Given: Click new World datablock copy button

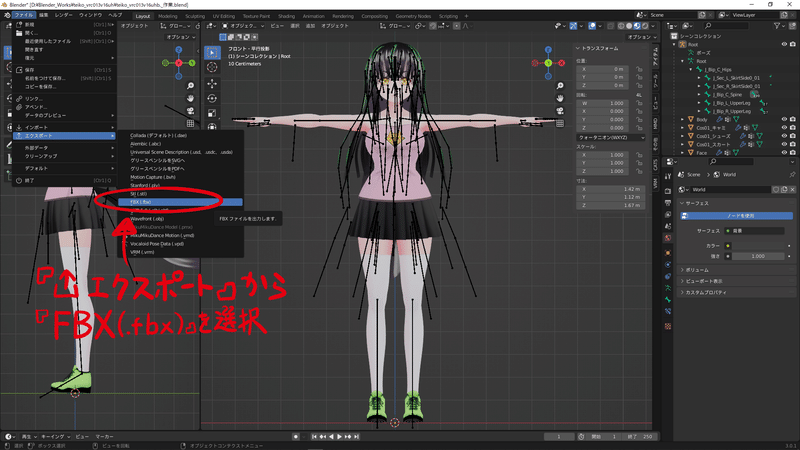Looking at the screenshot, I should [784, 189].
